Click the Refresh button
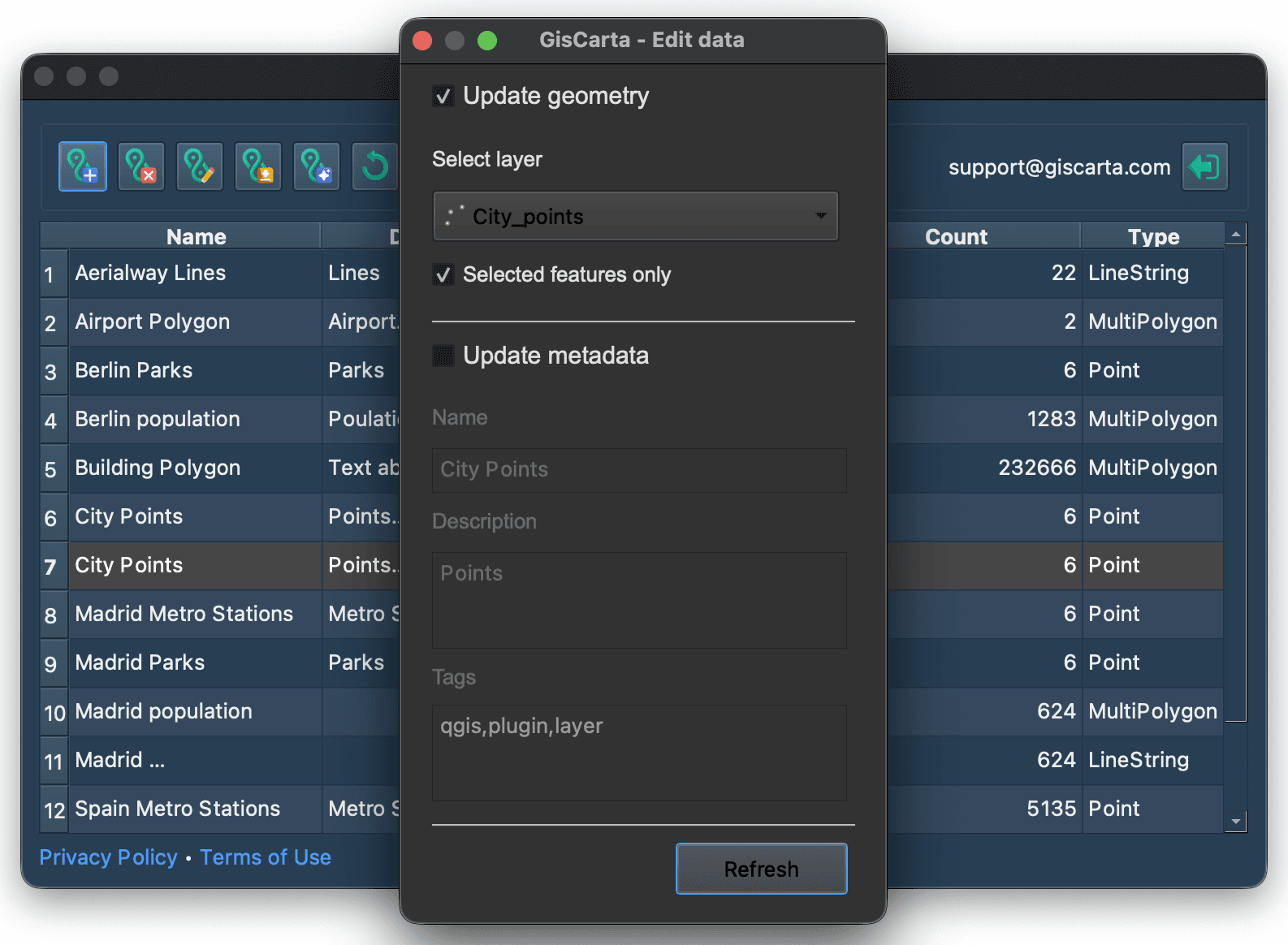Screen dimensions: 1288x945 pos(762,869)
